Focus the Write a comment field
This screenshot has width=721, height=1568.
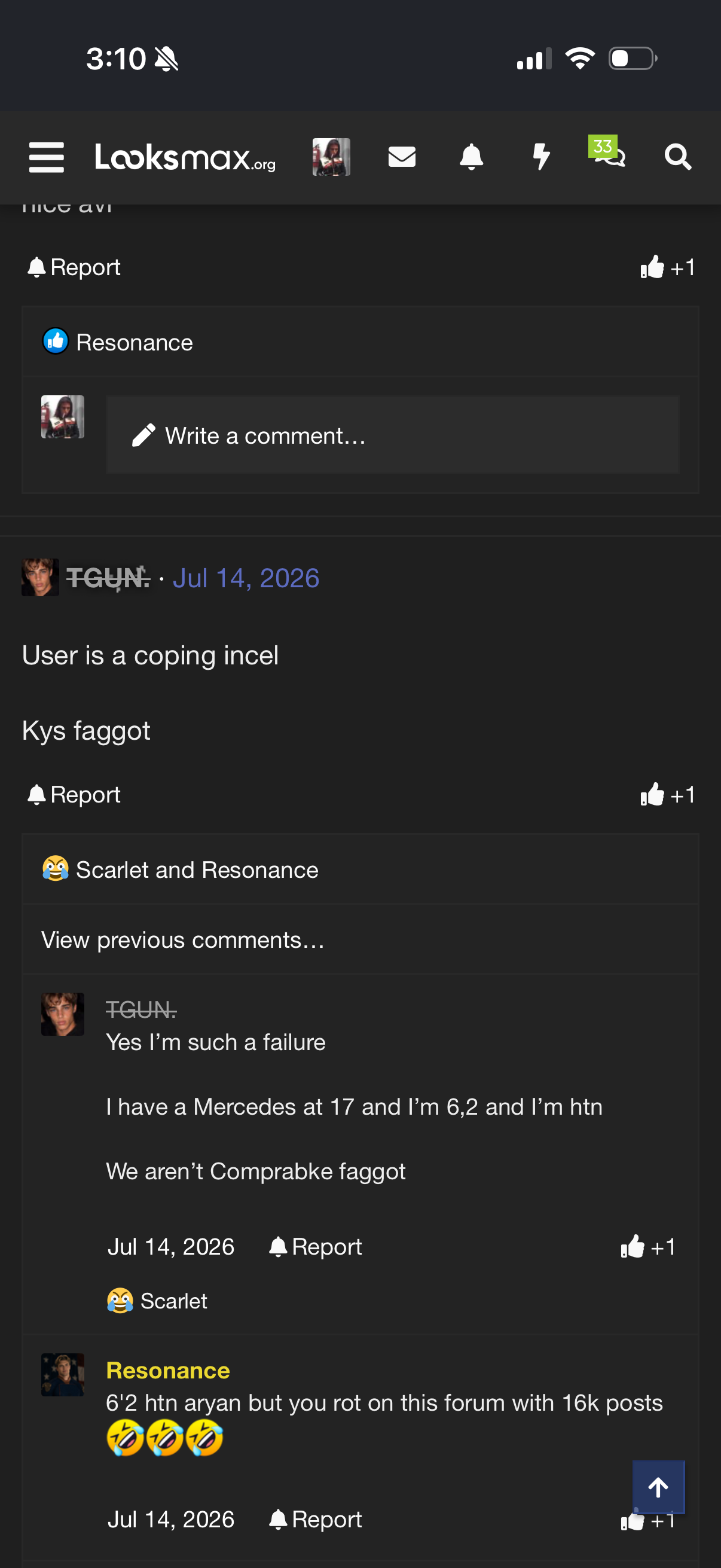(392, 435)
